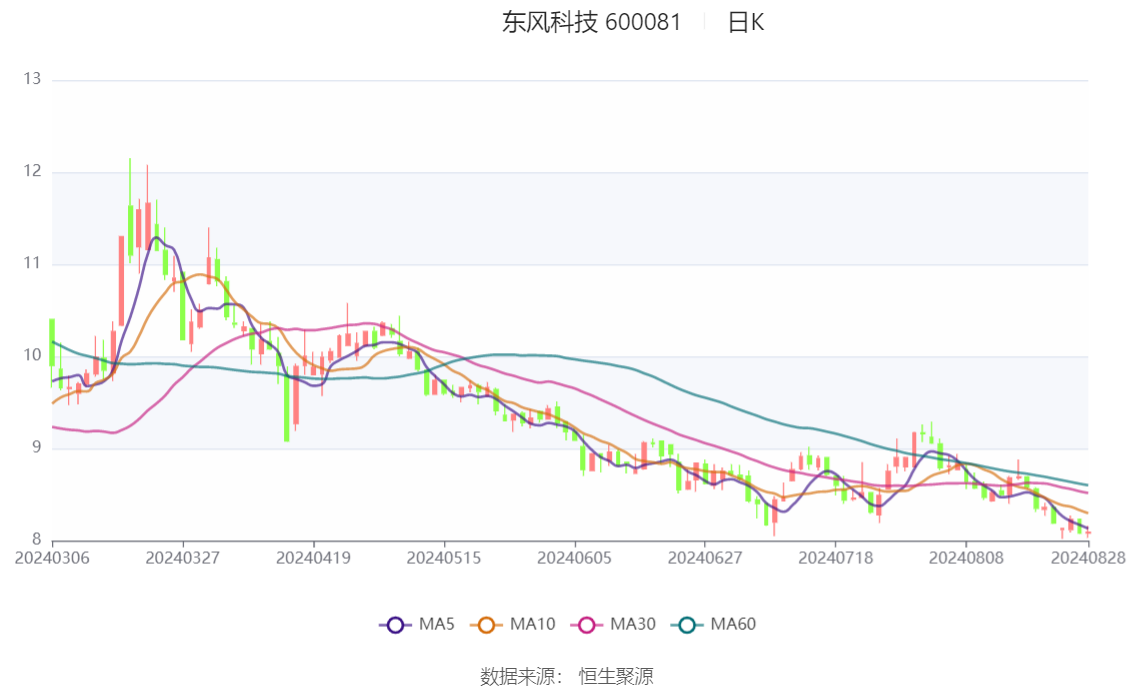Click the data source text 恒生聚源
1134x689 pixels.
[615, 677]
